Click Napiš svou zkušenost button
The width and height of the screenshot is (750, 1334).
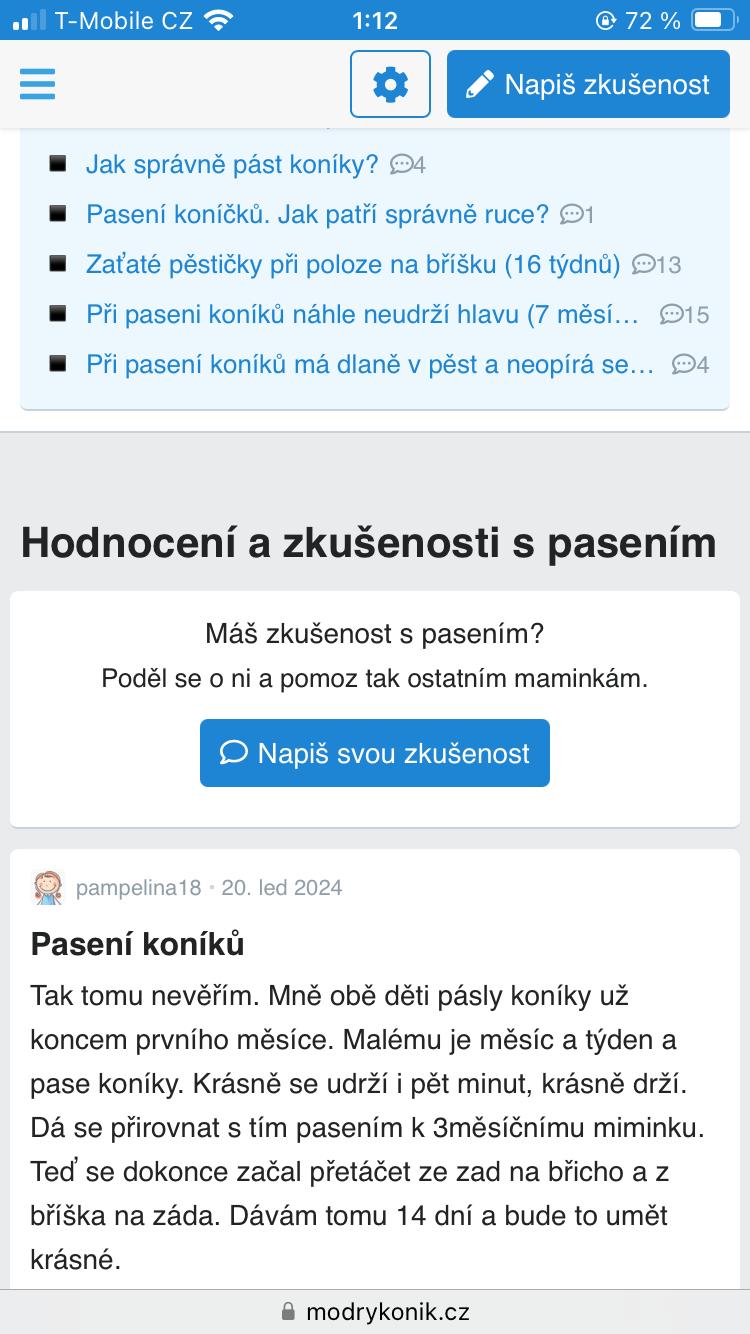[375, 753]
